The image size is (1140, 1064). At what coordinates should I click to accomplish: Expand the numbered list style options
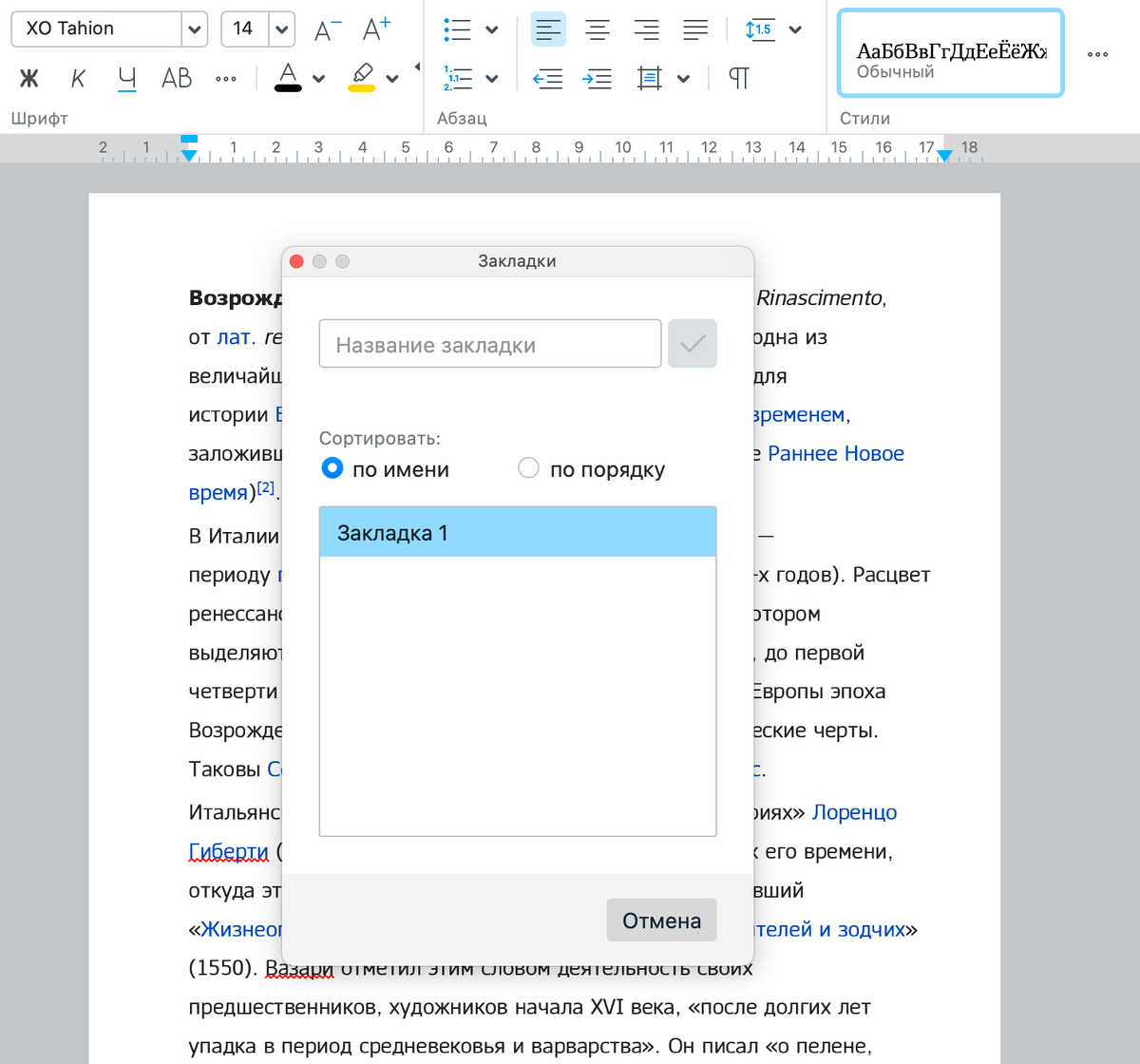point(492,80)
